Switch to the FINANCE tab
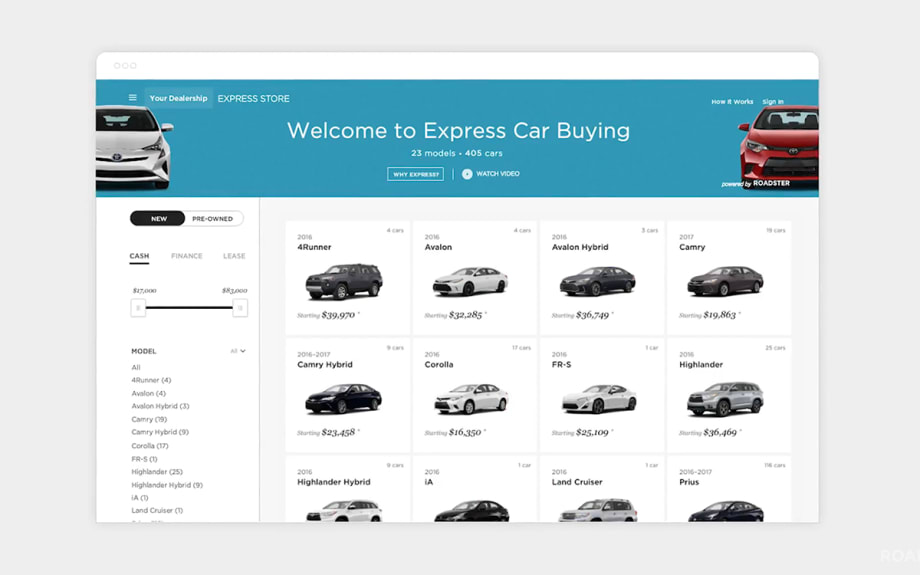 point(187,256)
